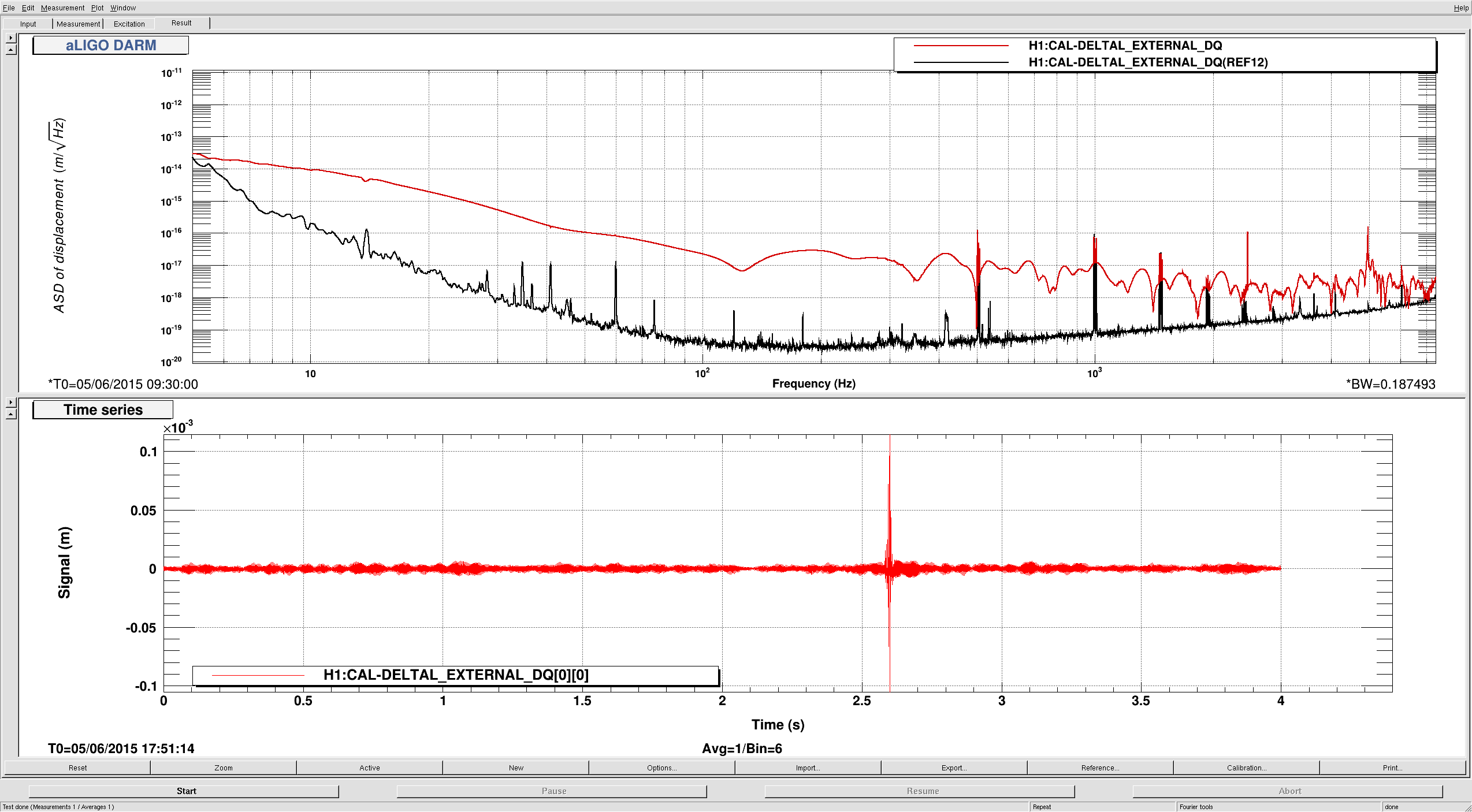Click the New button

516,768
